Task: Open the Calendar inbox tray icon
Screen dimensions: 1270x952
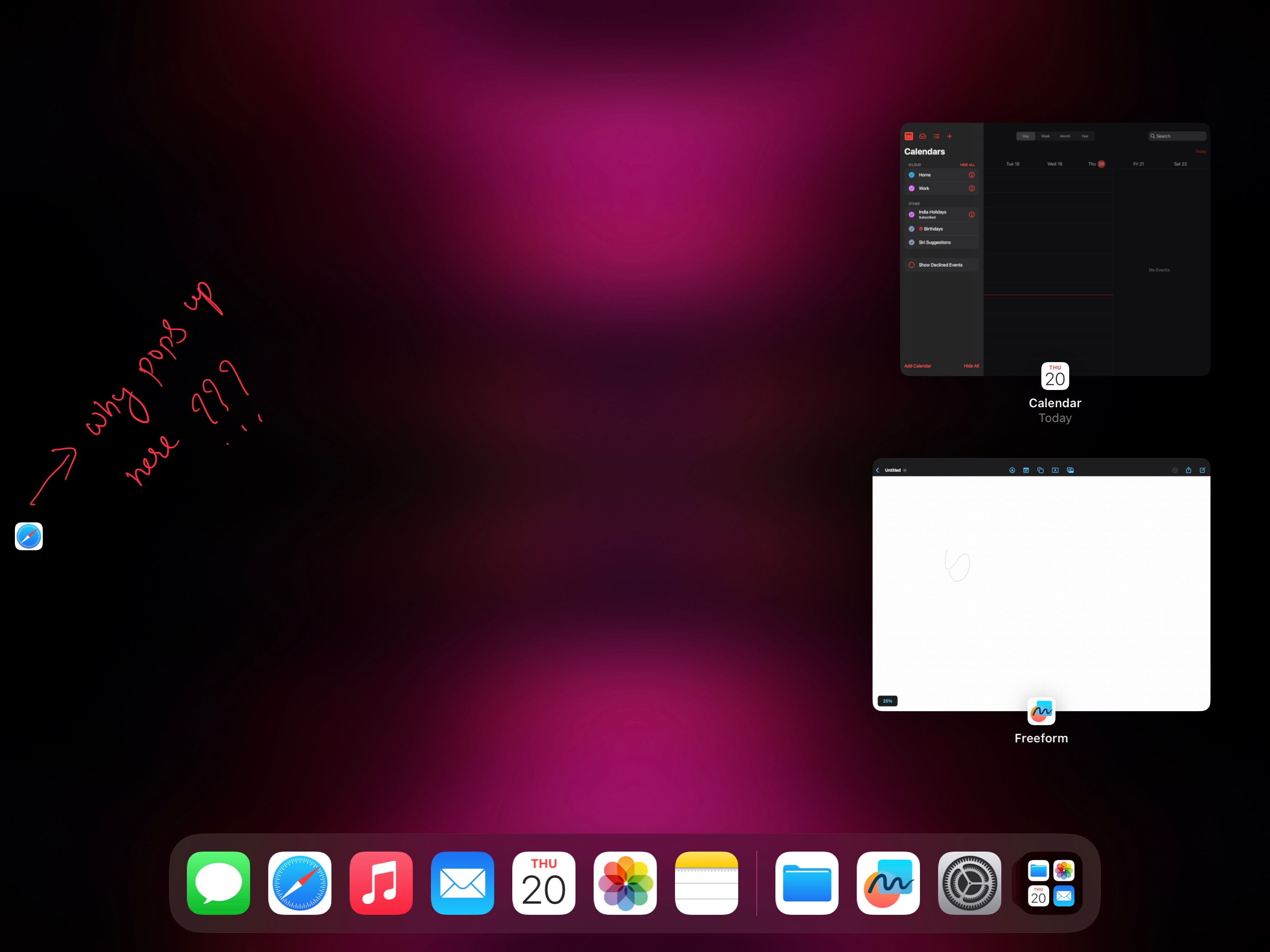Action: coord(923,137)
